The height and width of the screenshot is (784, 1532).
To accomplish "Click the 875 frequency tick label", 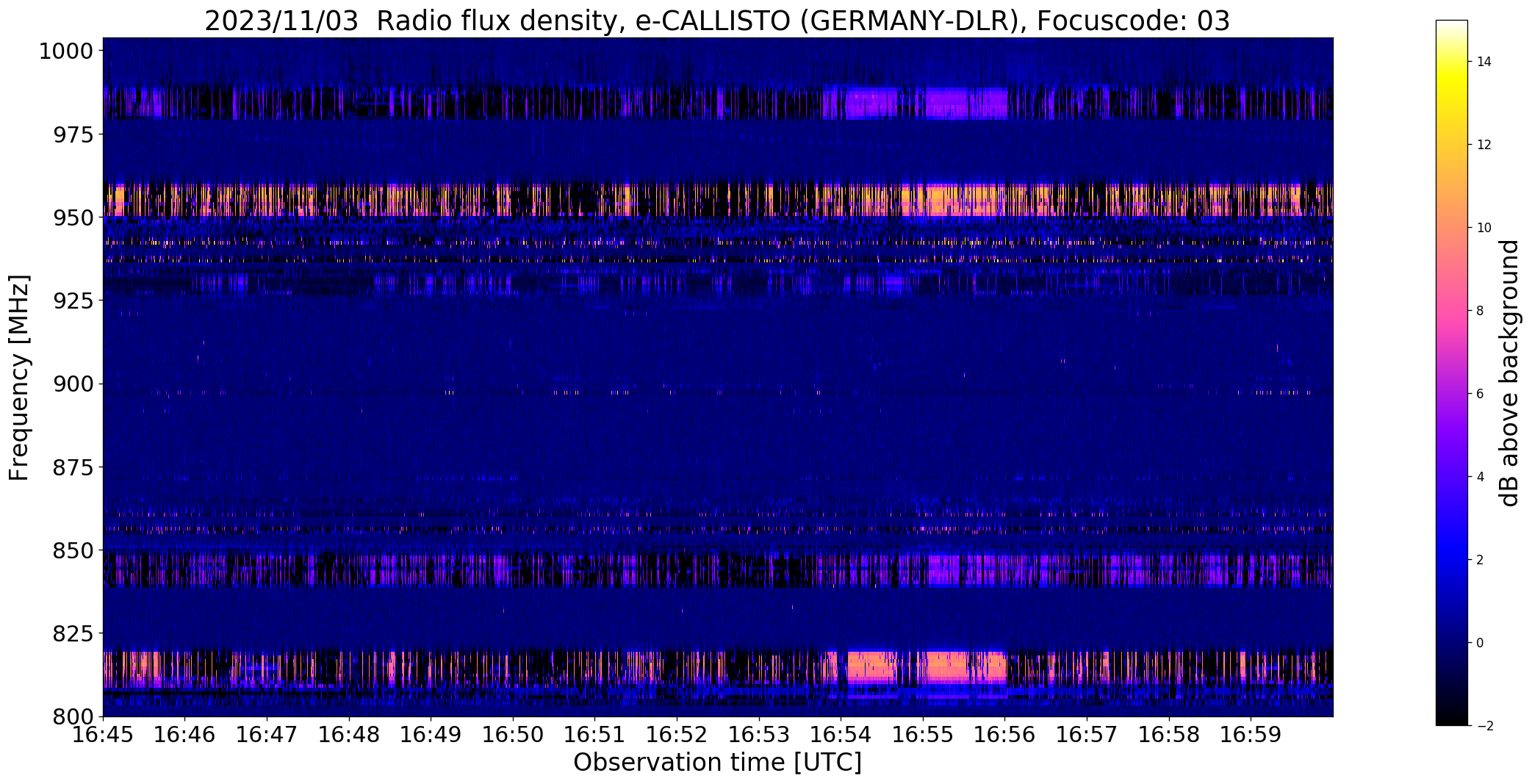I will tap(73, 467).
